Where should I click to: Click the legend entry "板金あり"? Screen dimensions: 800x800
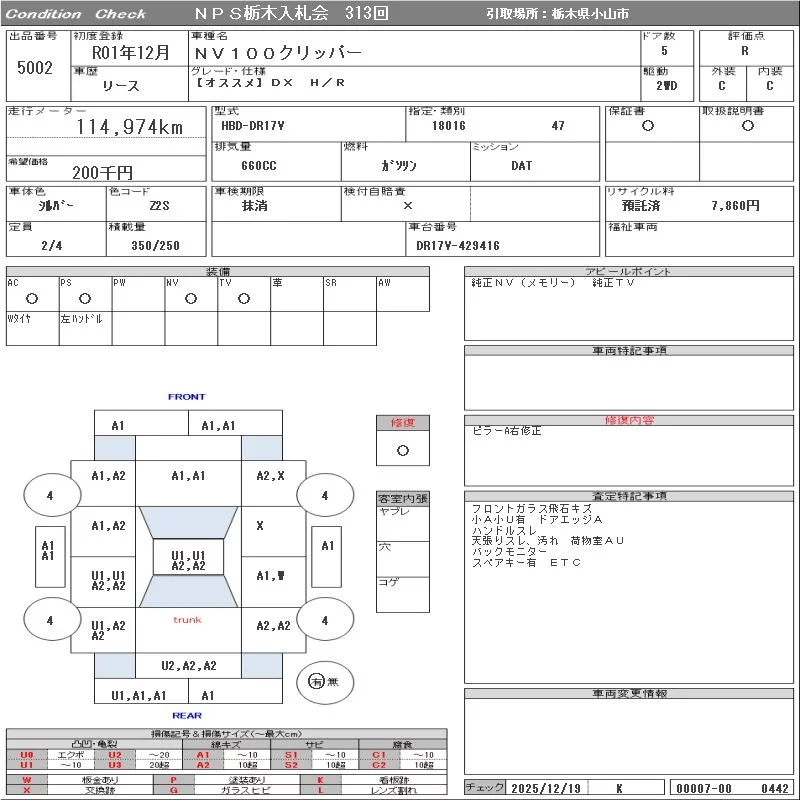(x=99, y=780)
